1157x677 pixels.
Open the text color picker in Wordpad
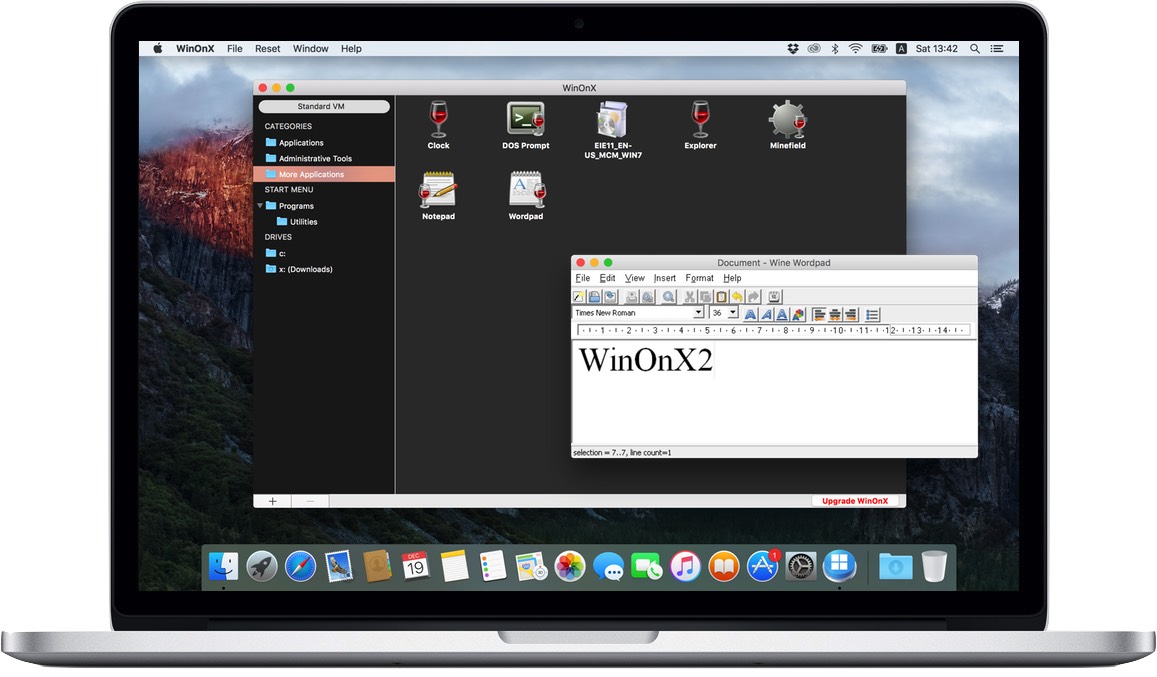coord(798,315)
